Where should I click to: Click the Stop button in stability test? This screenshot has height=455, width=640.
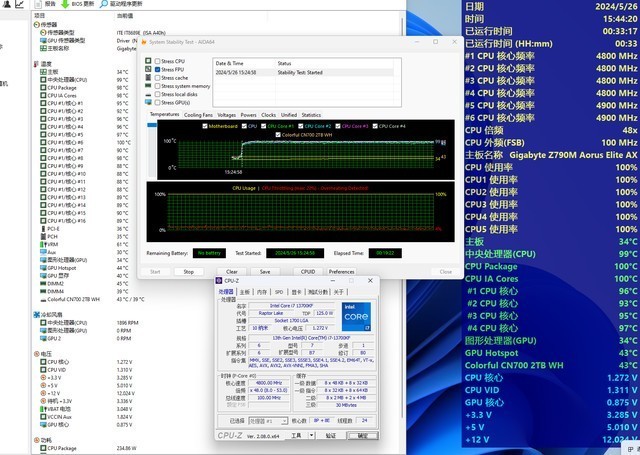coord(188,271)
